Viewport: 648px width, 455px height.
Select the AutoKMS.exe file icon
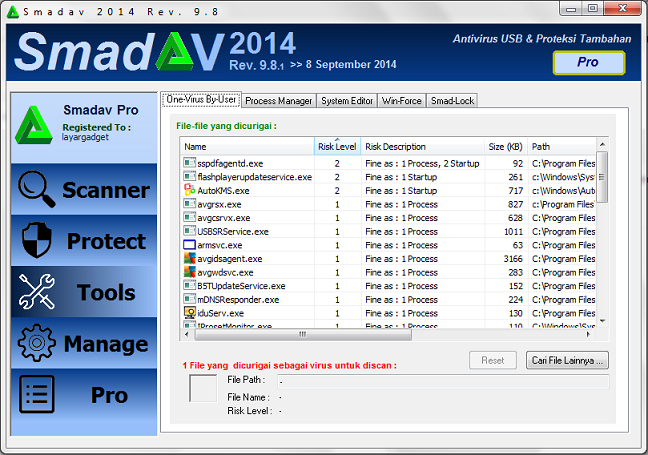click(189, 190)
